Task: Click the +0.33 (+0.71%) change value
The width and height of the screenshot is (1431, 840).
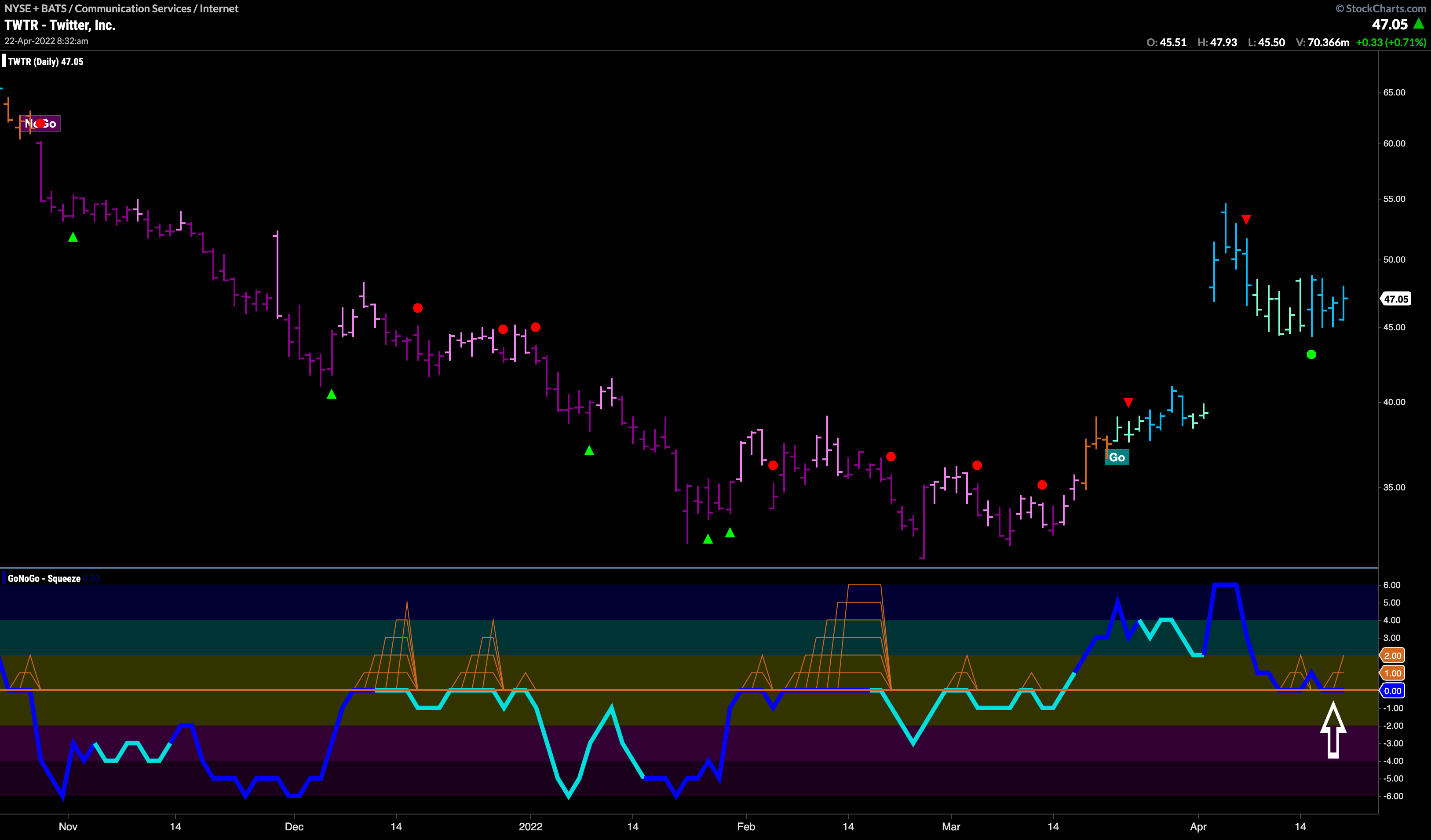Action: point(1391,43)
